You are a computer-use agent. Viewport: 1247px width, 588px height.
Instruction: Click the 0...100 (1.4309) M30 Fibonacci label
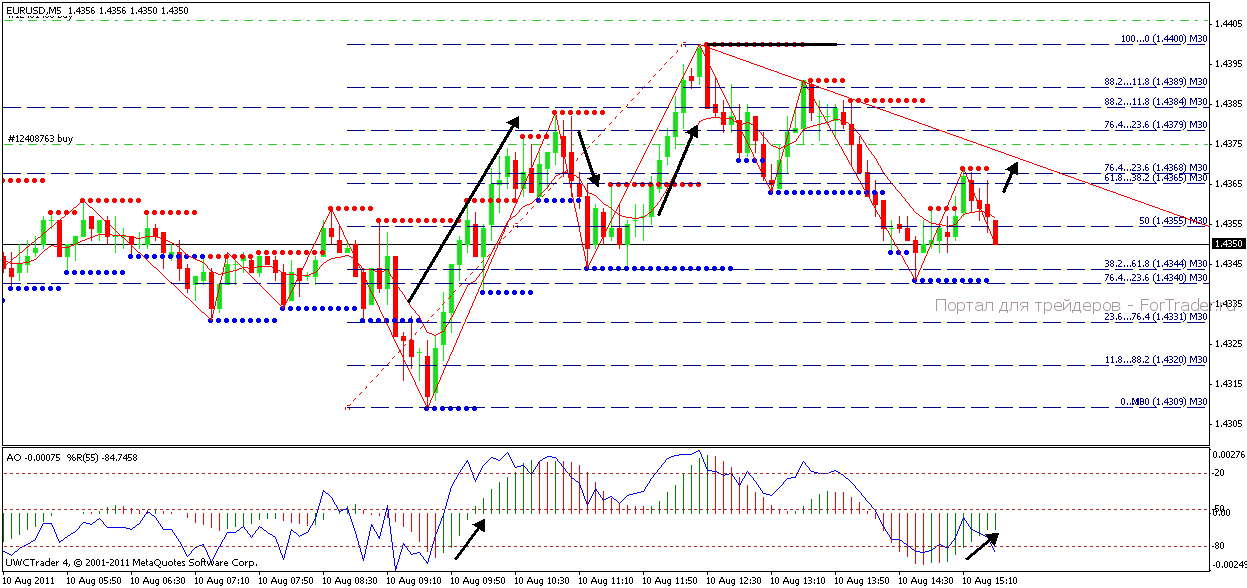click(x=1164, y=402)
